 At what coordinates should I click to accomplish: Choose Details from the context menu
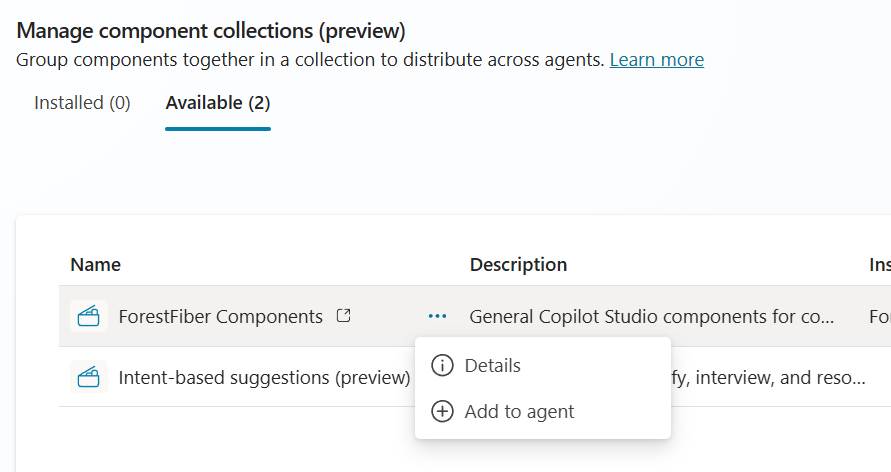[x=492, y=366]
